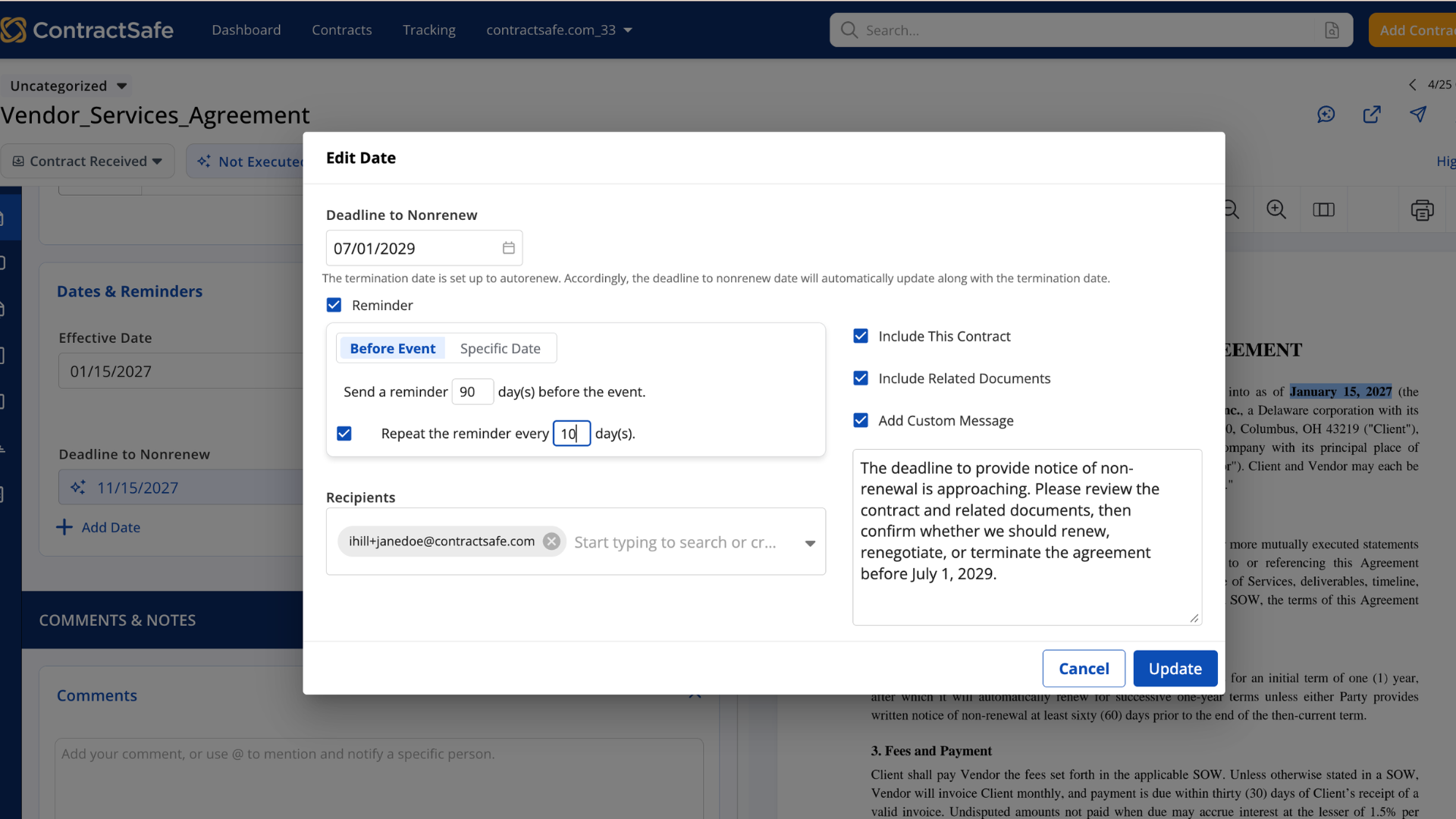Click the document search icon in search bar
Screen dimensions: 1456x819
[x=1332, y=30]
